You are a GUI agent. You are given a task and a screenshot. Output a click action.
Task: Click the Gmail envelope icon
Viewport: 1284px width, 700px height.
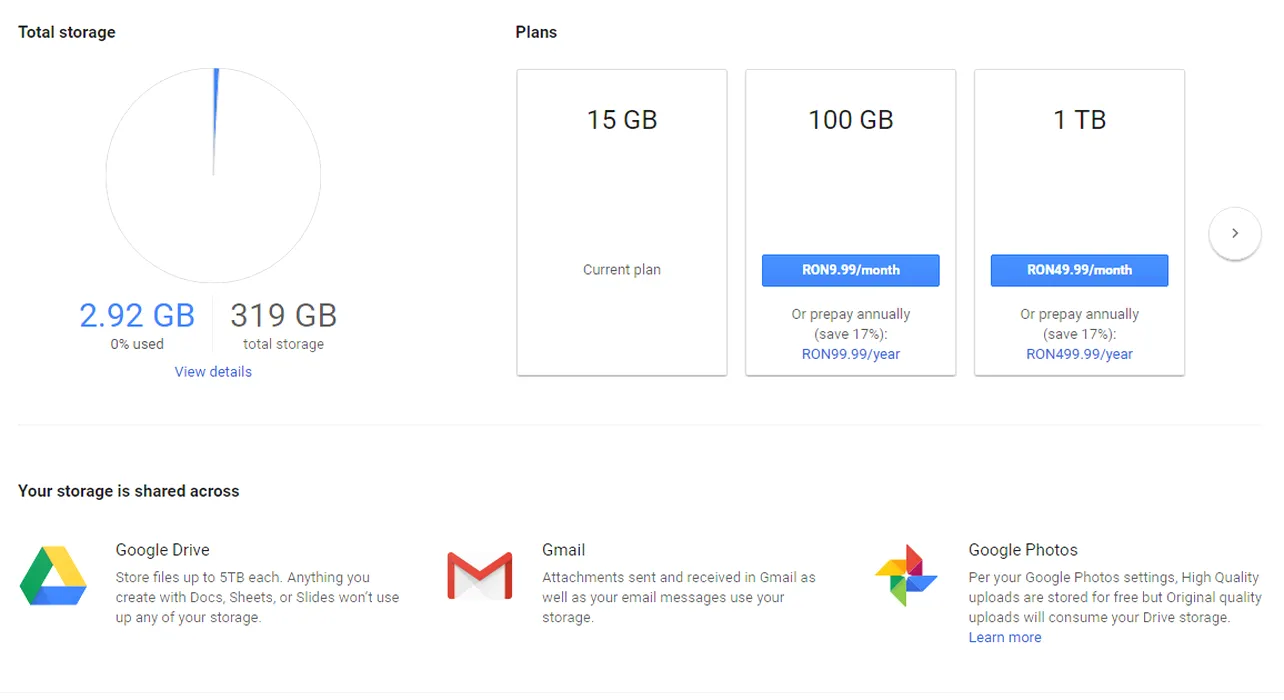[x=479, y=575]
